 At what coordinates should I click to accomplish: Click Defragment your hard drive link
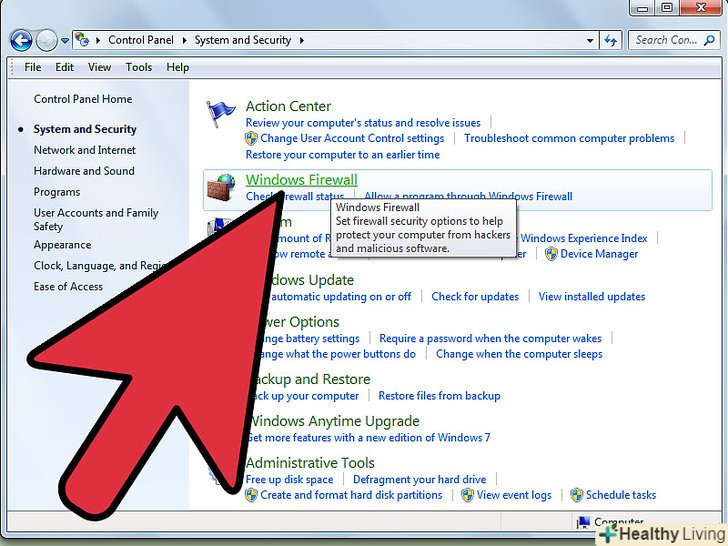(x=420, y=479)
